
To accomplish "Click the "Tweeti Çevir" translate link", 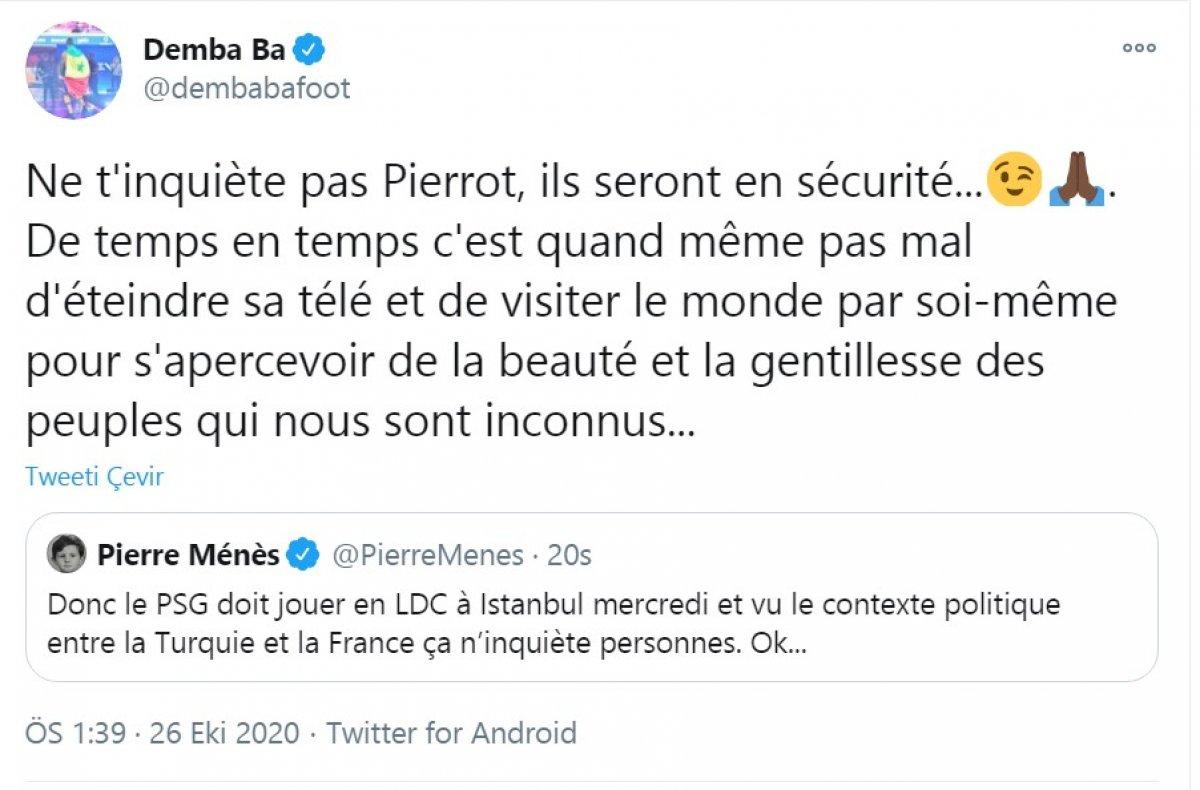I will pyautogui.click(x=94, y=477).
